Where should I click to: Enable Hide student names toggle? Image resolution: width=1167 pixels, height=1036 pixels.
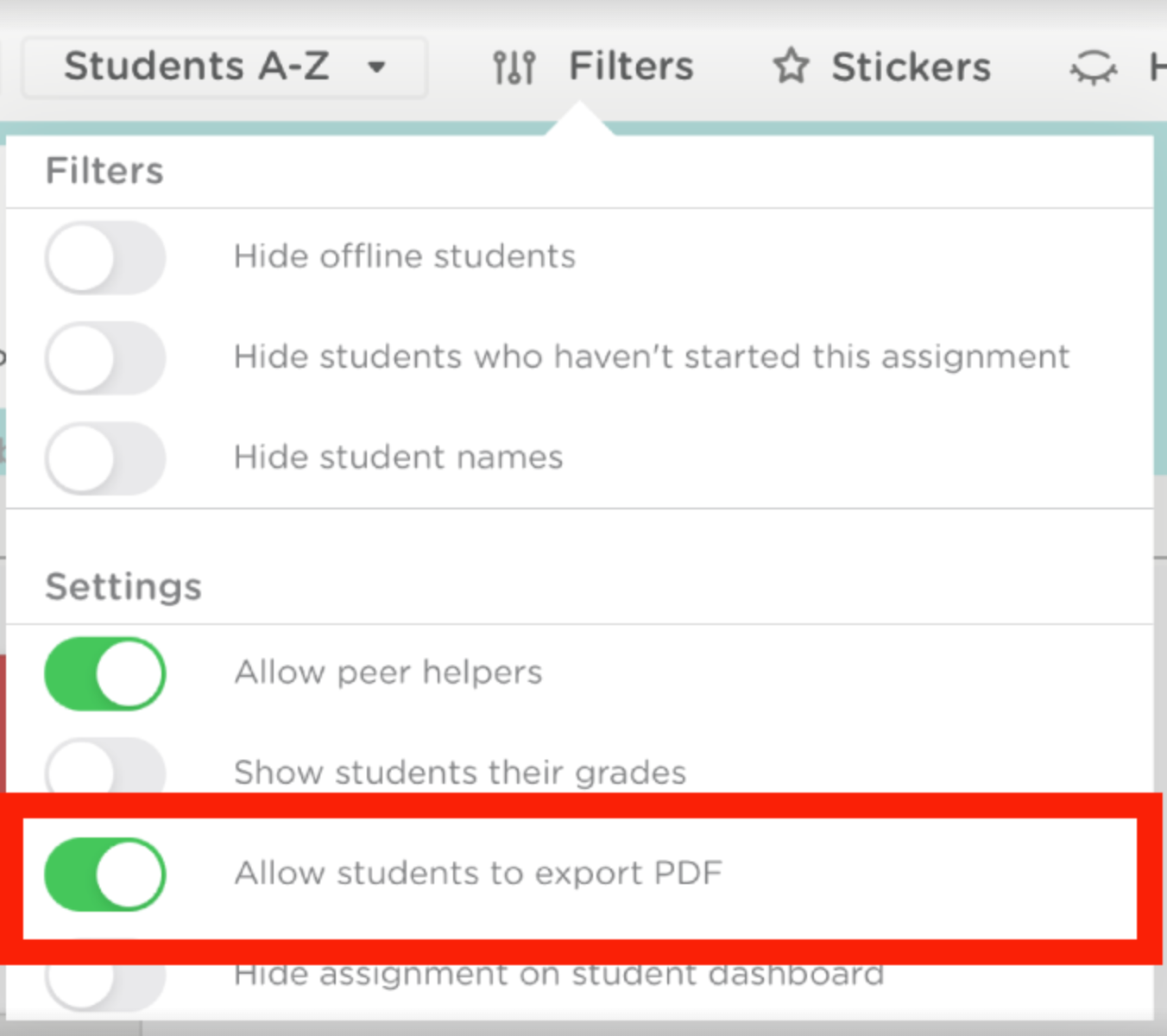coord(105,458)
